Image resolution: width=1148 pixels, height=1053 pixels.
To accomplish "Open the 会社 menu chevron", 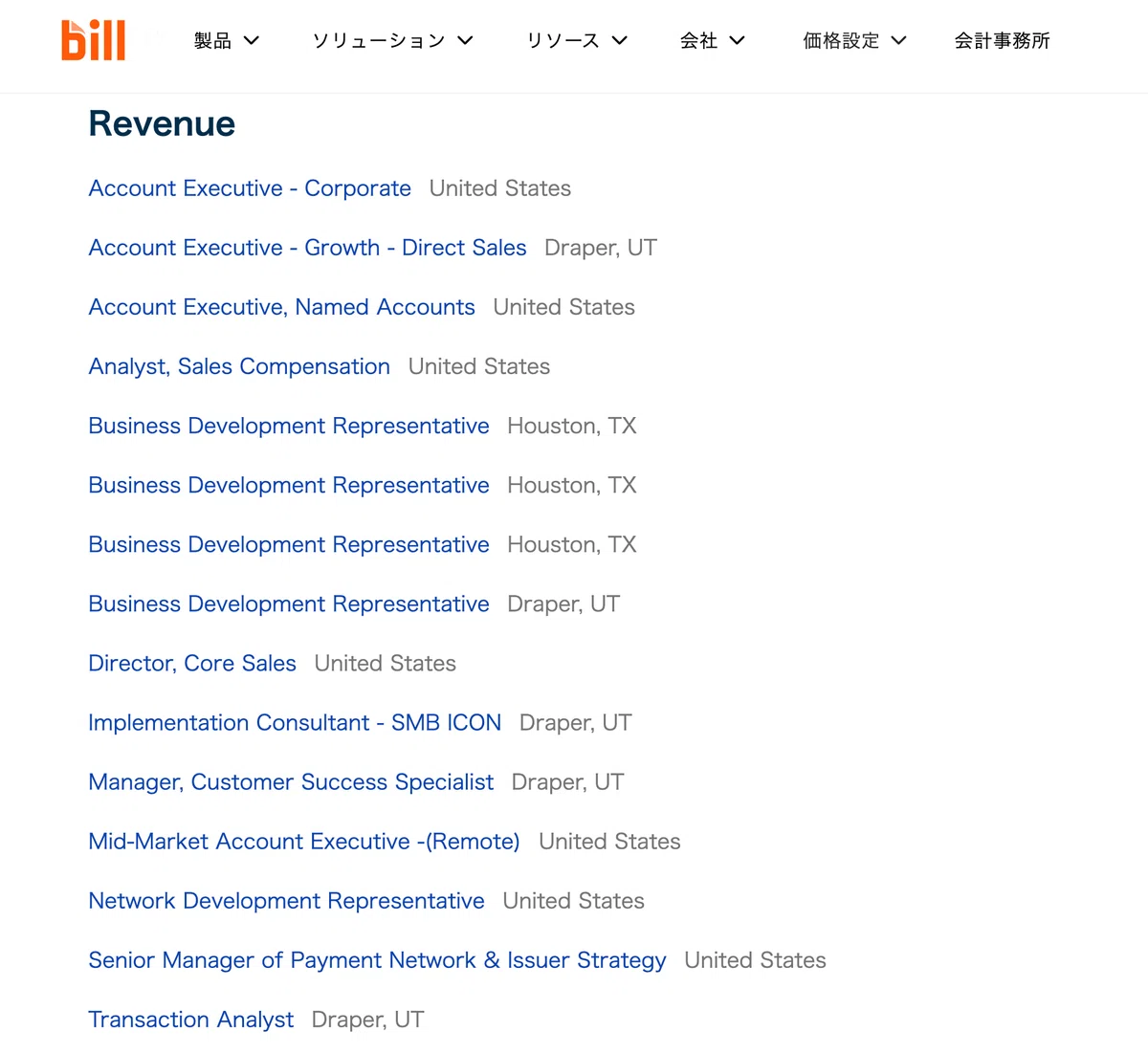I will pos(737,40).
